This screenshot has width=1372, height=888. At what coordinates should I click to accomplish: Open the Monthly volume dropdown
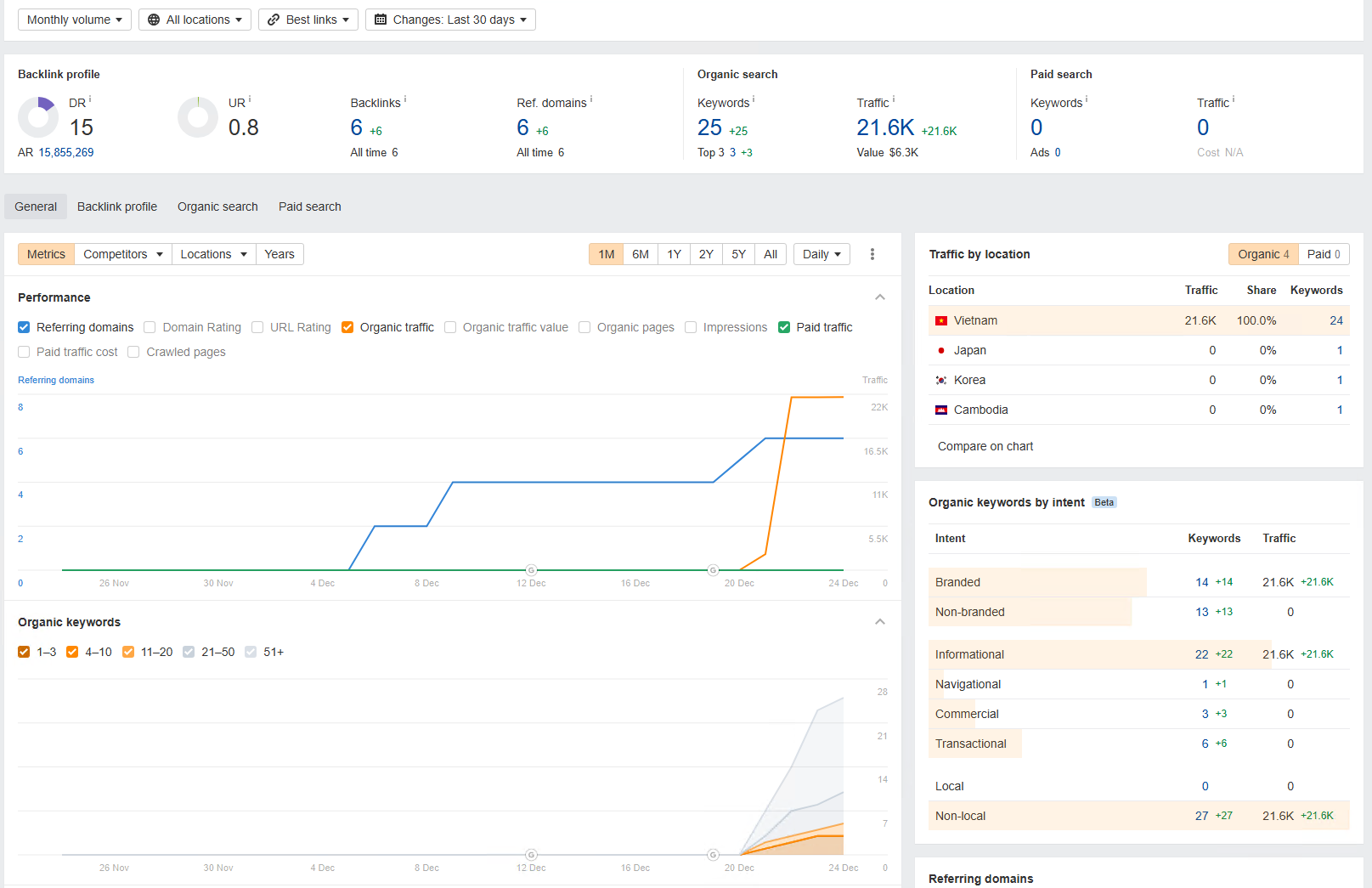(x=75, y=20)
